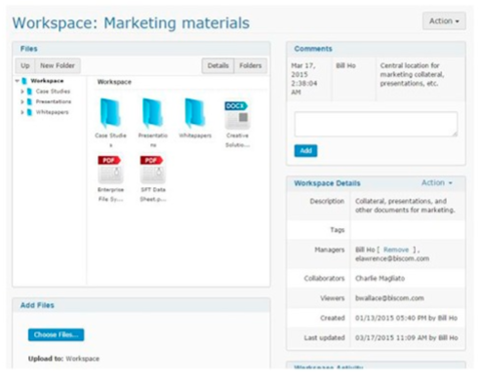Image resolution: width=480 pixels, height=386 pixels.
Task: Click the Workspace root folder icon in tree
Action: point(24,81)
